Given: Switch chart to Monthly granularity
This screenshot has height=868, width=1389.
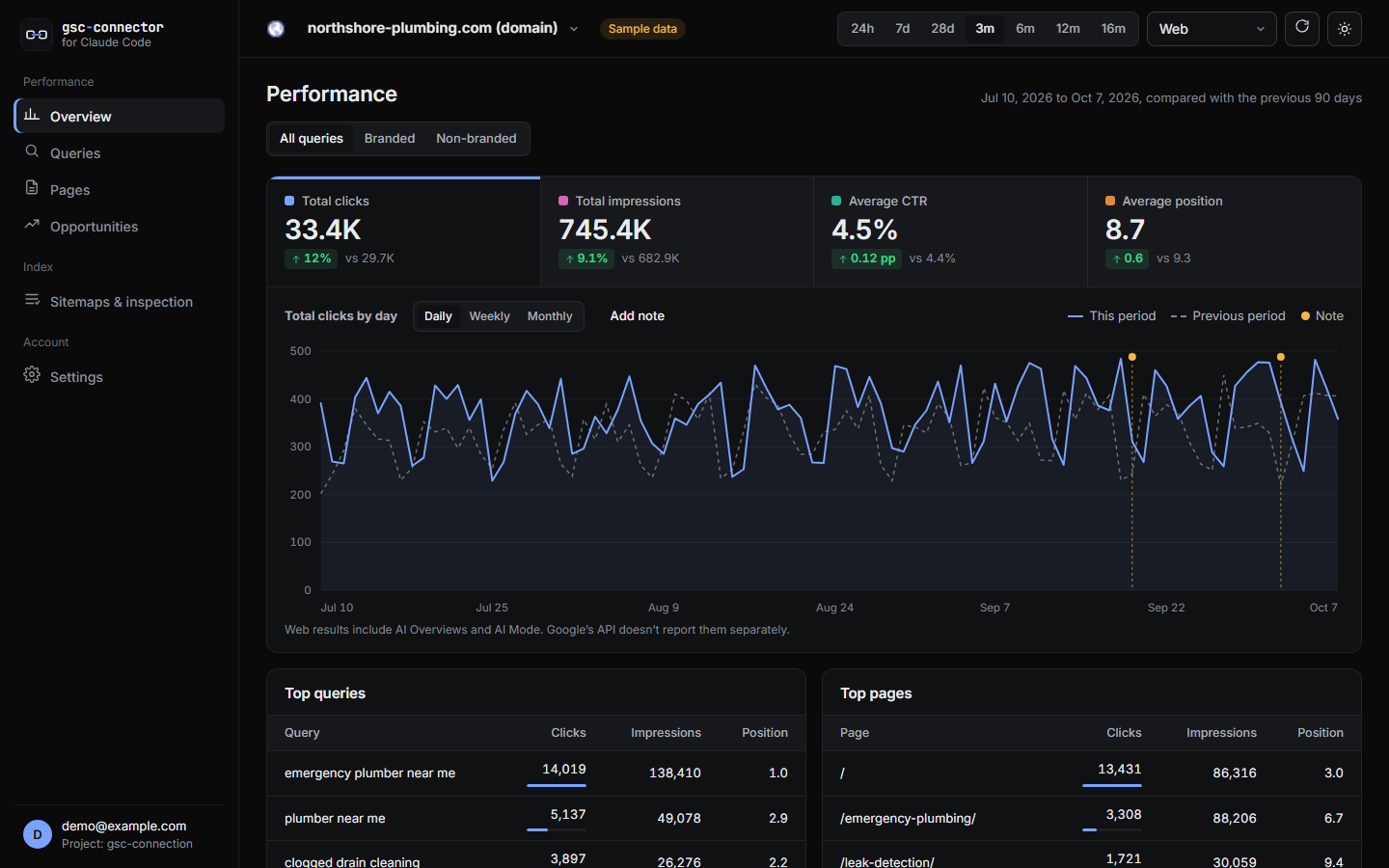Looking at the screenshot, I should 550,316.
